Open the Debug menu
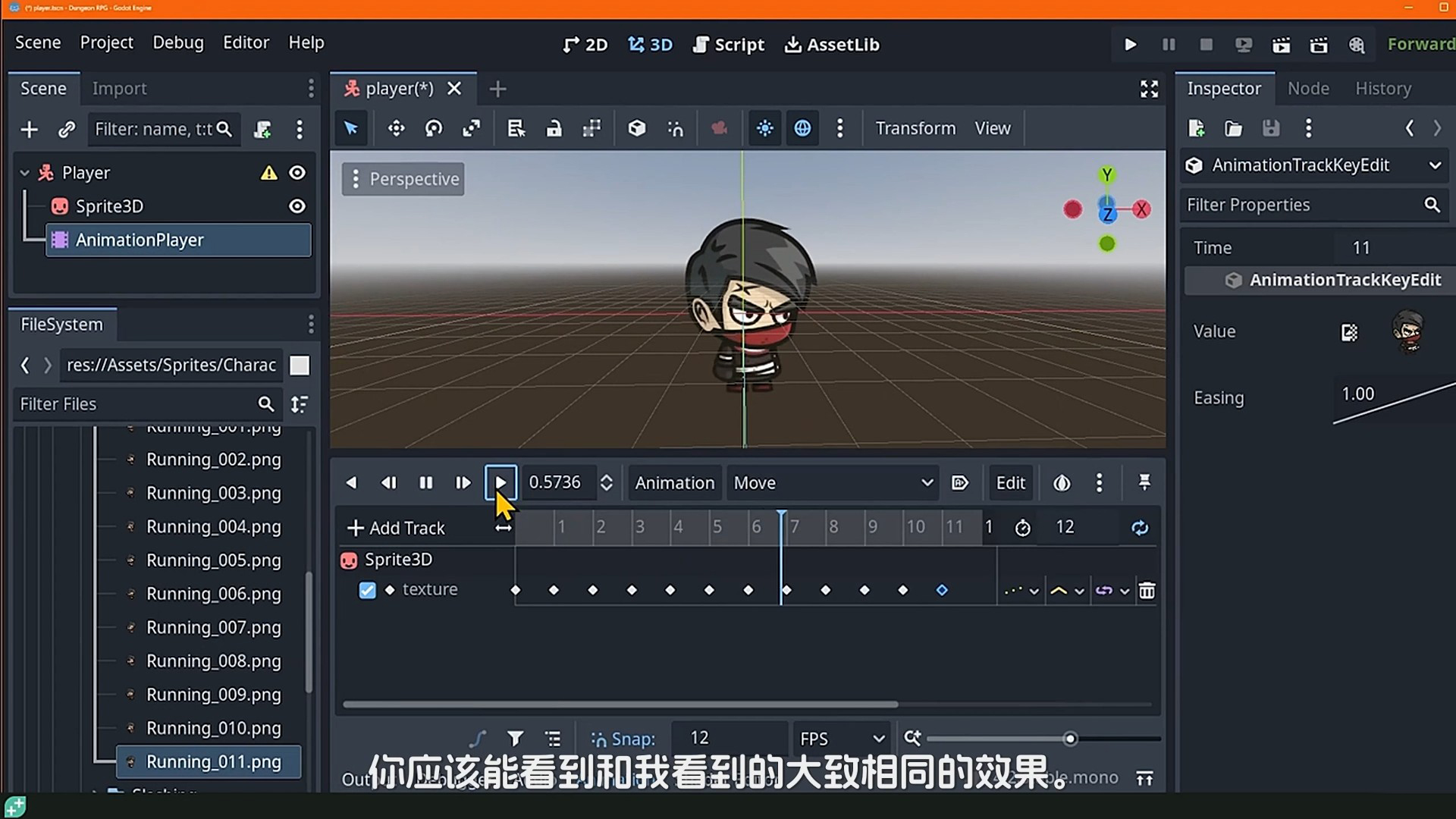 177,42
